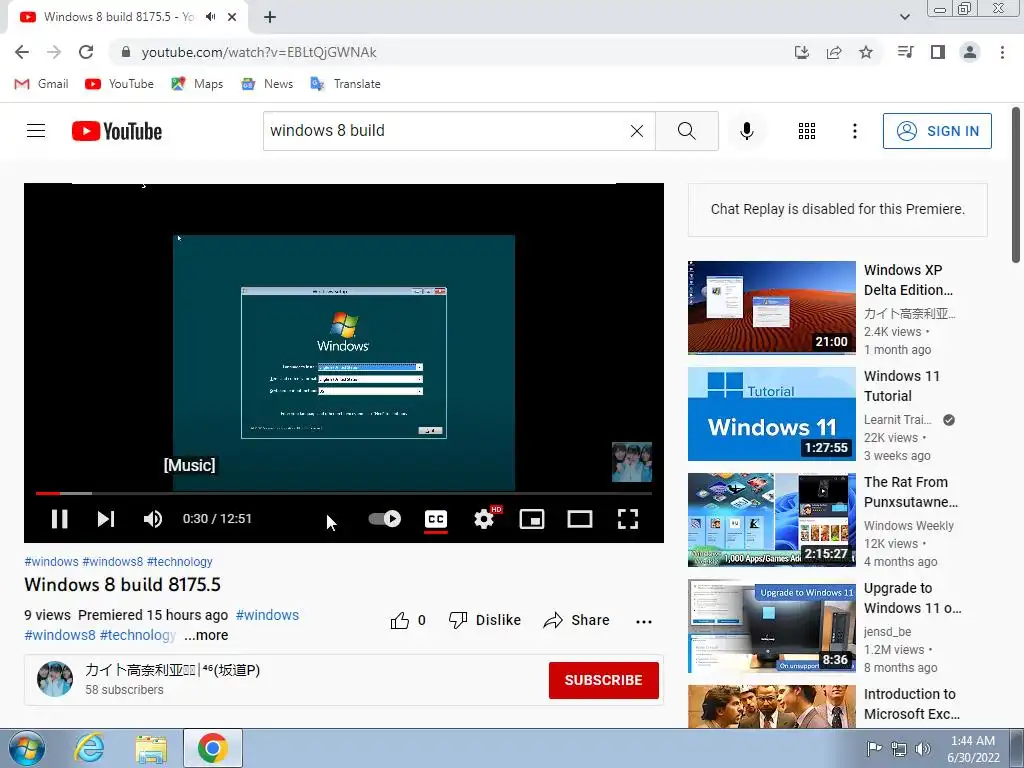This screenshot has height=768, width=1024.
Task: Select the address bar URL
Action: pos(259,52)
